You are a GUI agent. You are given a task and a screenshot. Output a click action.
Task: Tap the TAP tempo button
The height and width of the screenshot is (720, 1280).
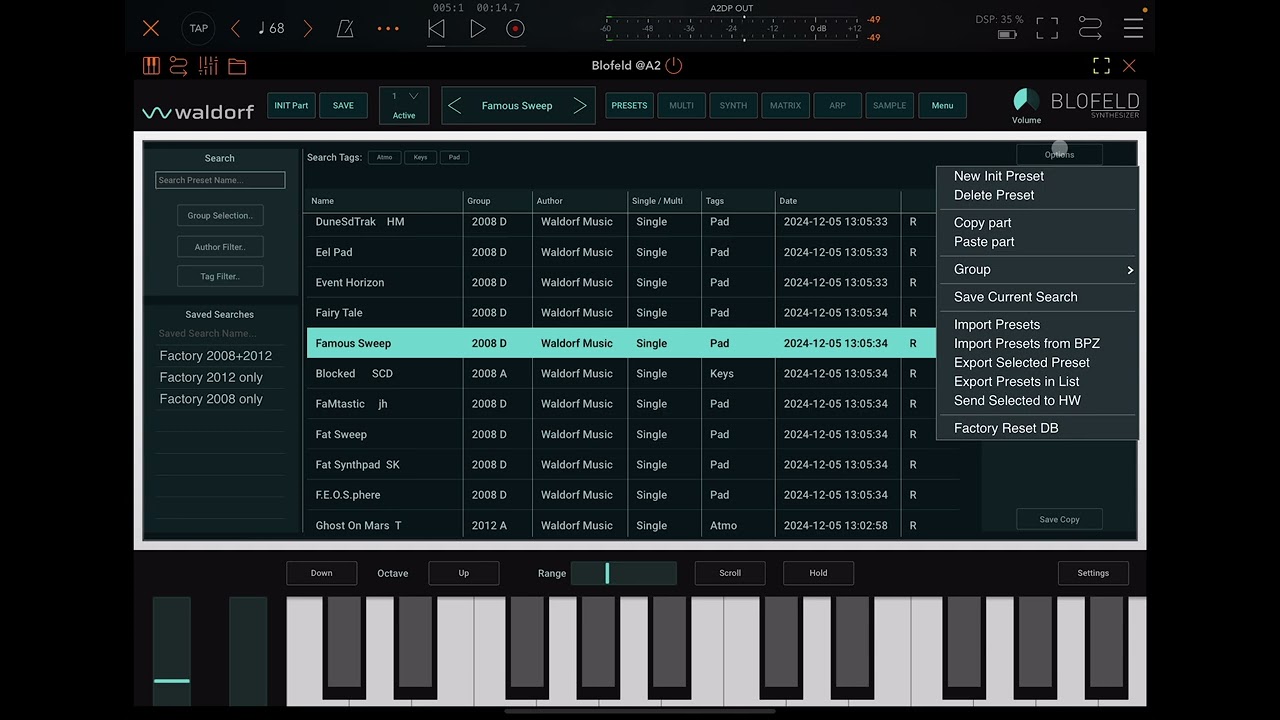pos(199,28)
